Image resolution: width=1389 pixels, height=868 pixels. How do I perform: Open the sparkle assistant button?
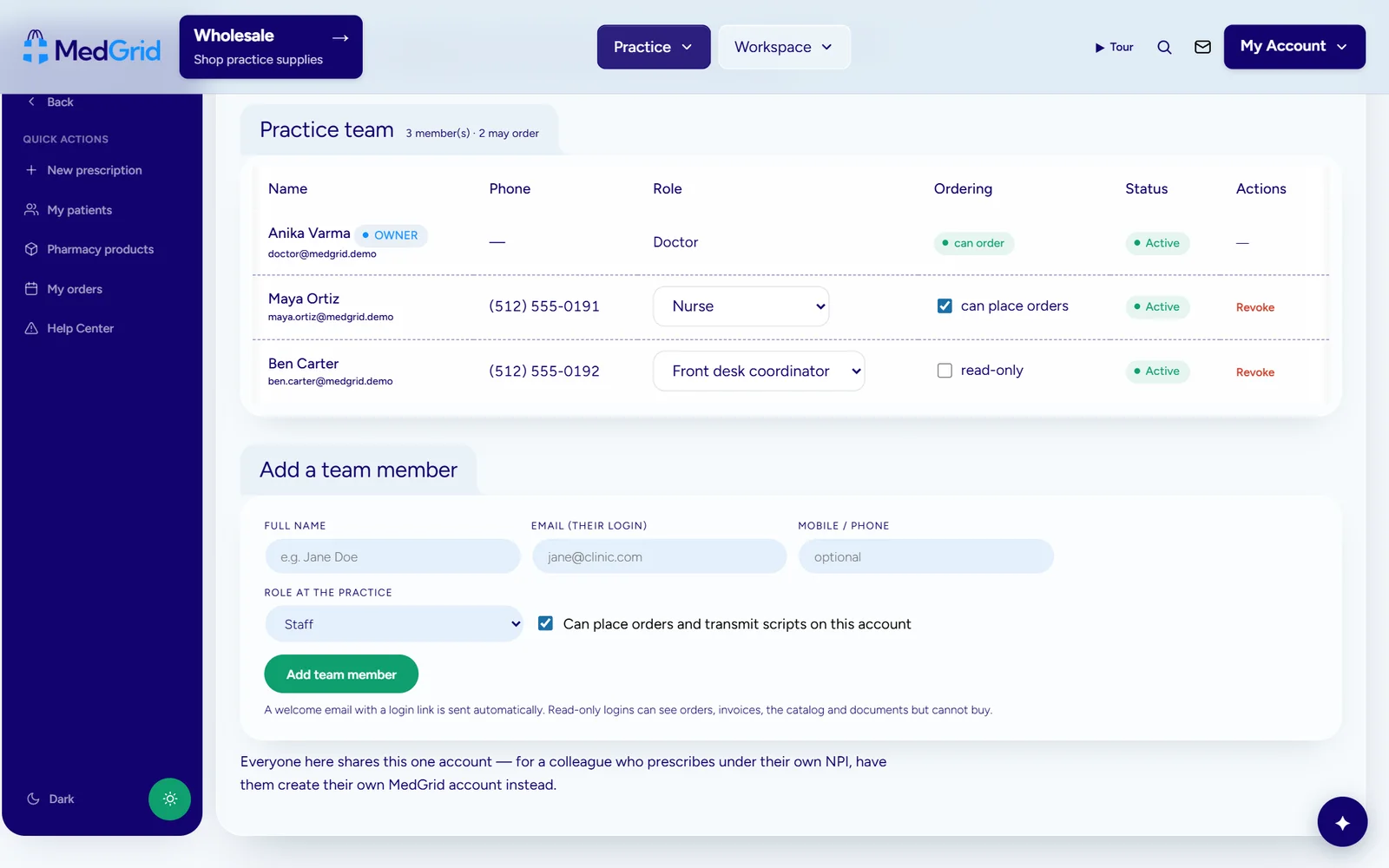pos(1342,822)
